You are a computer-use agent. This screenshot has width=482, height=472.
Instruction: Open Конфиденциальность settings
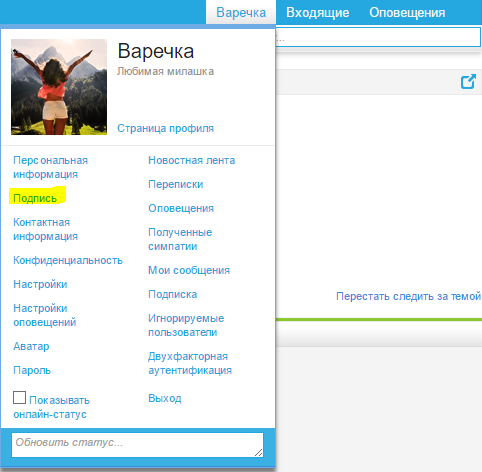[68, 260]
